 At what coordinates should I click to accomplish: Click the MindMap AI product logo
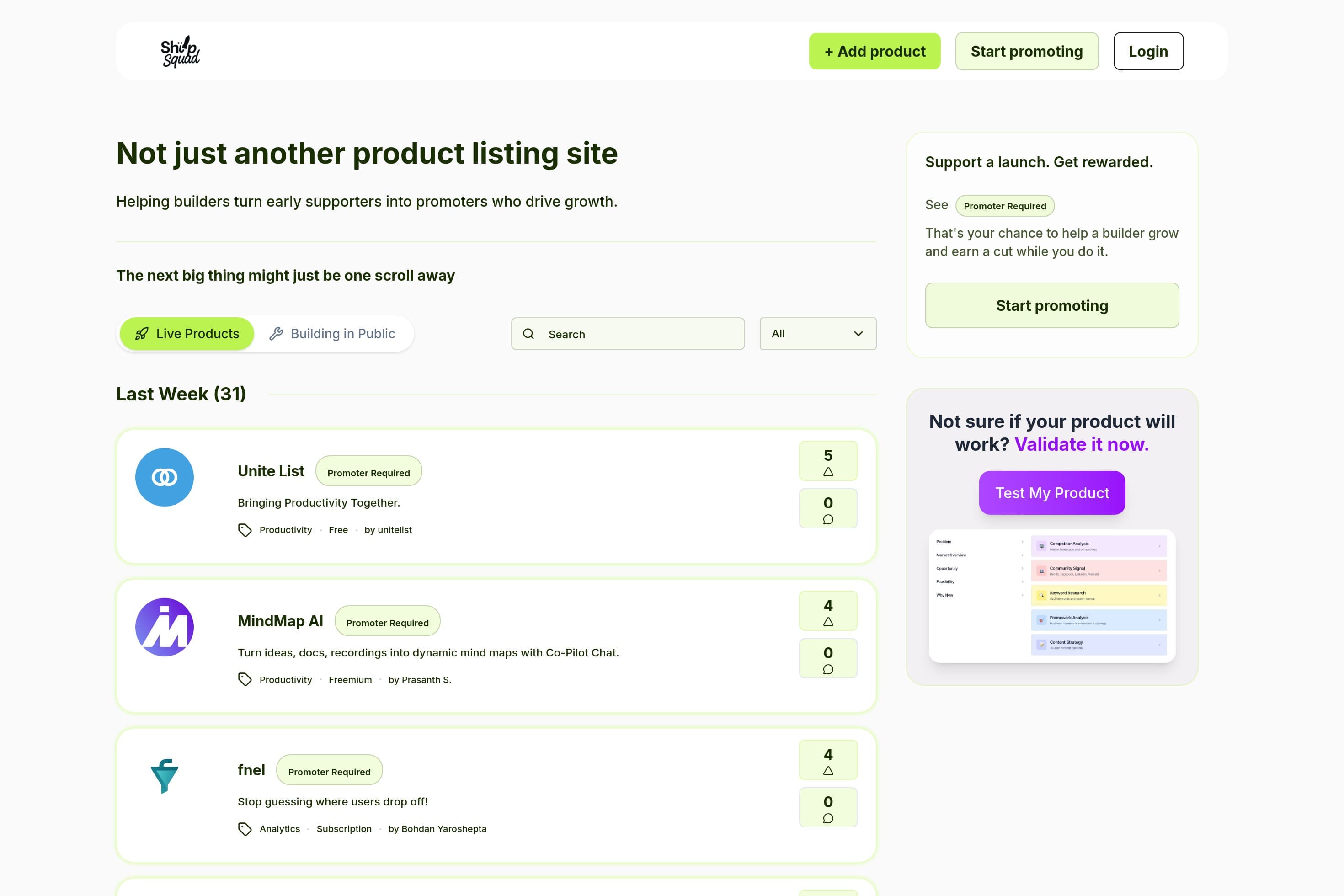(165, 627)
